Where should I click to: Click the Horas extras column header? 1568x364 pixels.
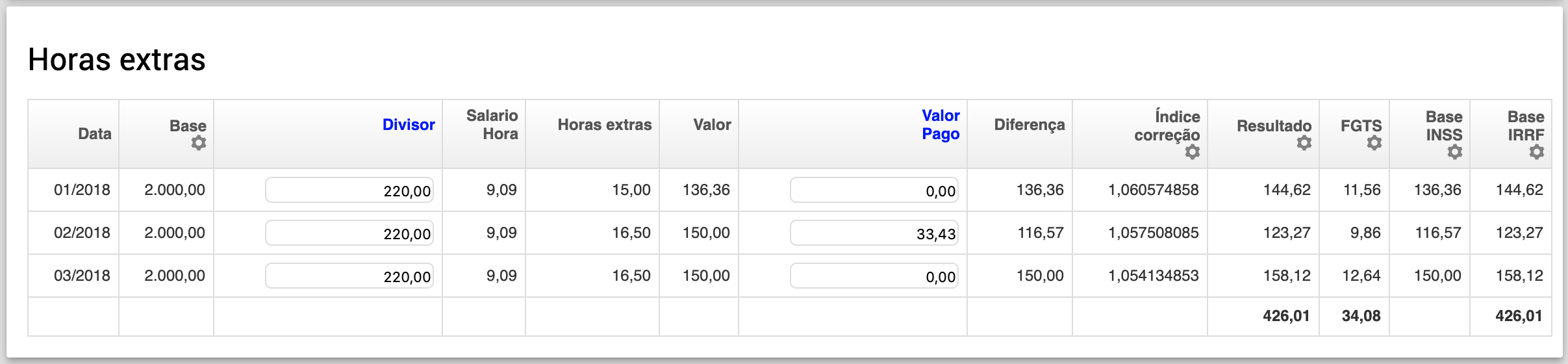tap(605, 125)
